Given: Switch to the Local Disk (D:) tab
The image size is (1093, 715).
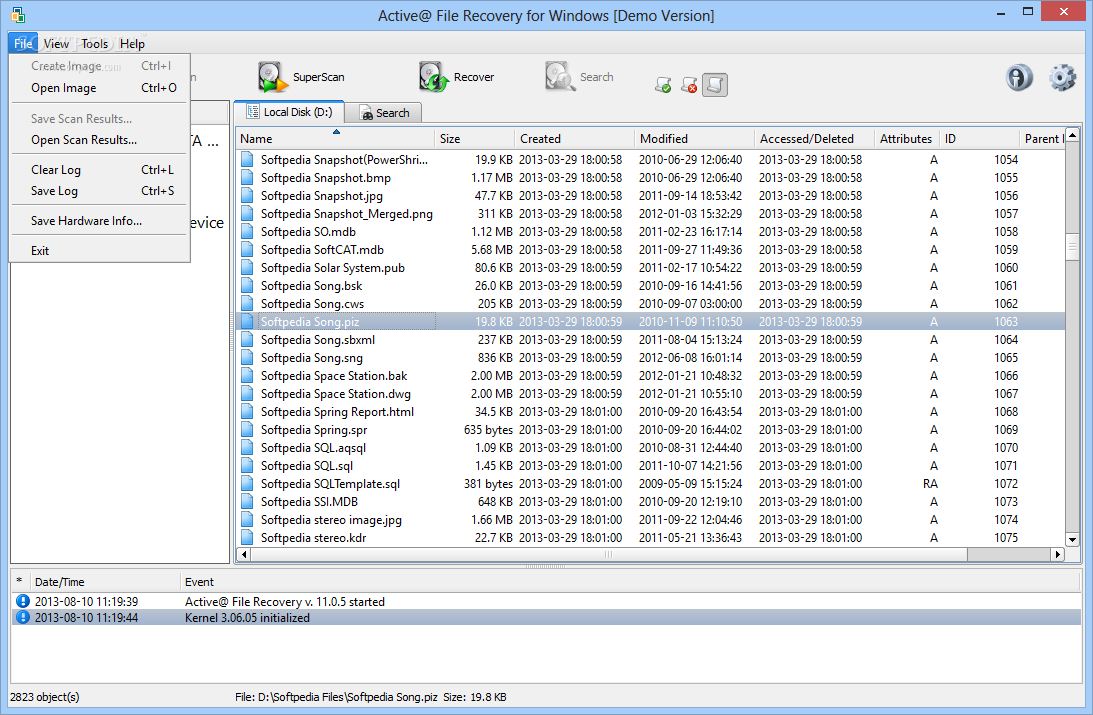Looking at the screenshot, I should point(289,112).
